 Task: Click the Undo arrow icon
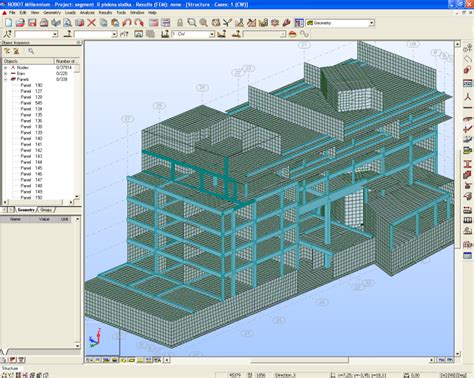[x=127, y=23]
